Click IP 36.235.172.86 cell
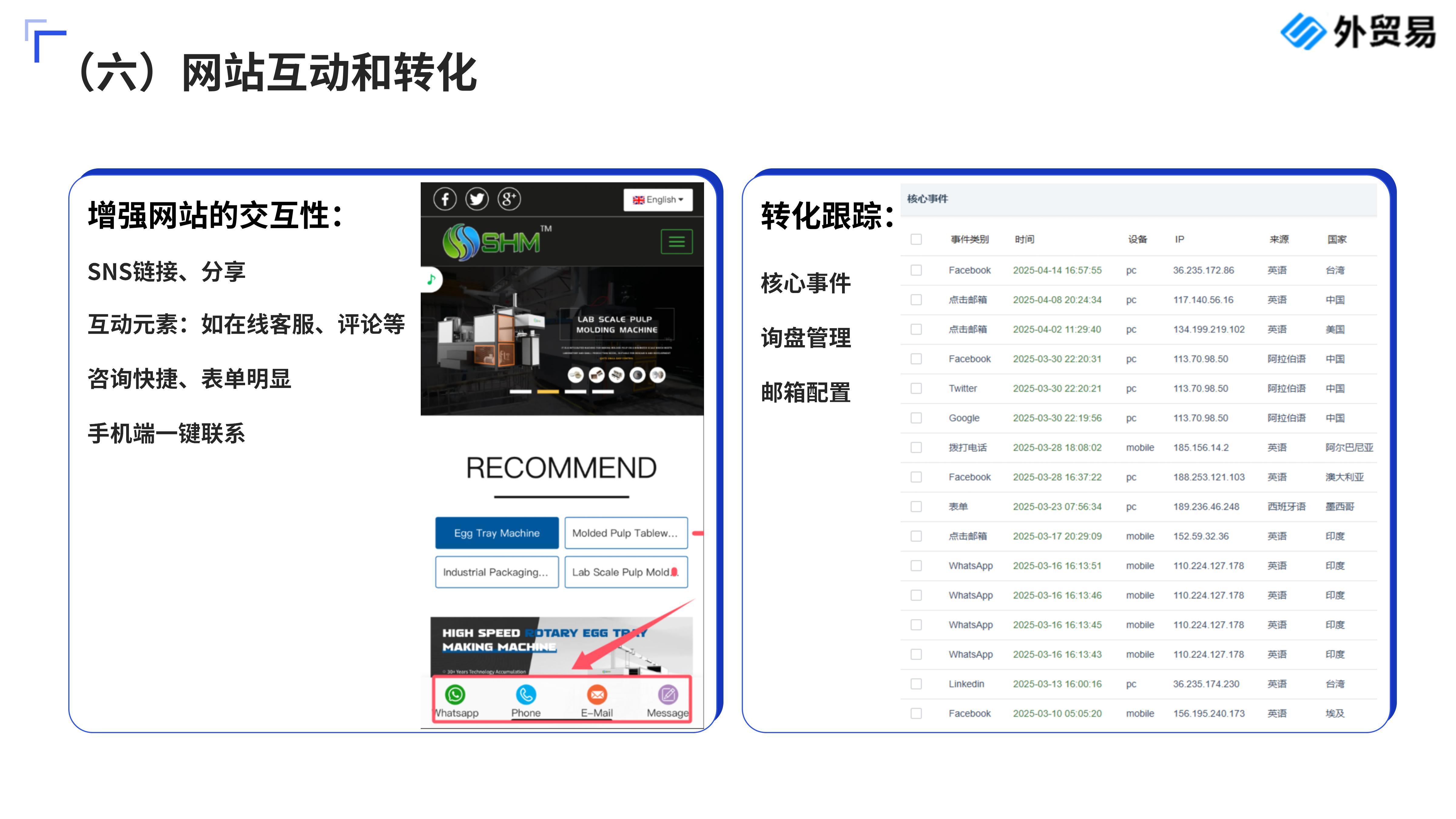Screen dimensions: 1456x819 [x=1203, y=270]
